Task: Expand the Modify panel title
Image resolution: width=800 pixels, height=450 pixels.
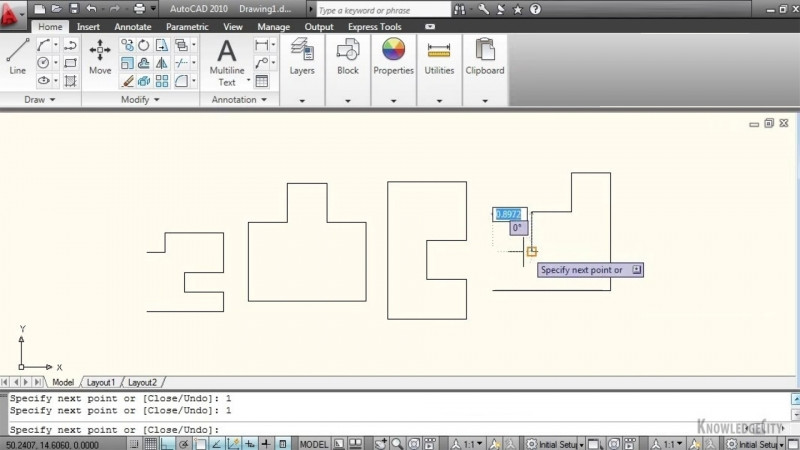Action: click(x=140, y=99)
